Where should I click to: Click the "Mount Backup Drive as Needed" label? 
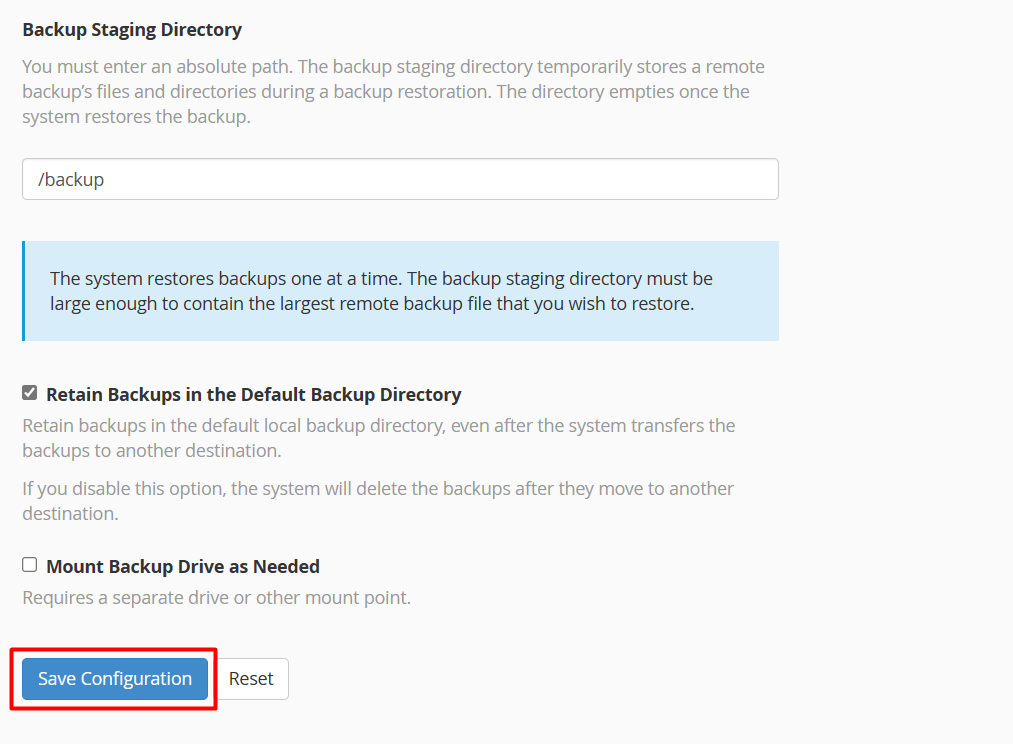(183, 567)
